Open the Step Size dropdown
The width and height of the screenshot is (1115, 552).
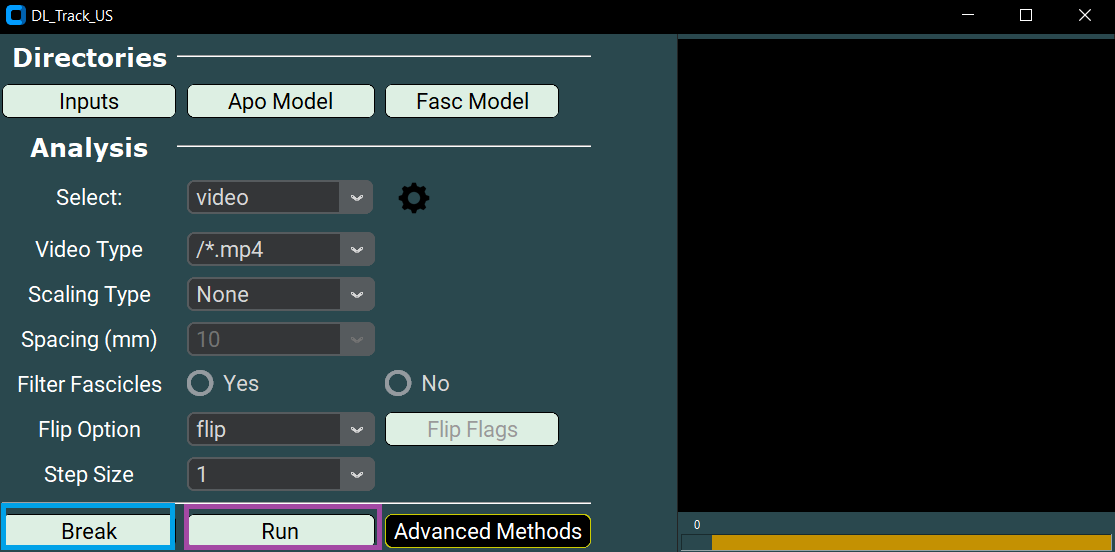pyautogui.click(x=280, y=474)
